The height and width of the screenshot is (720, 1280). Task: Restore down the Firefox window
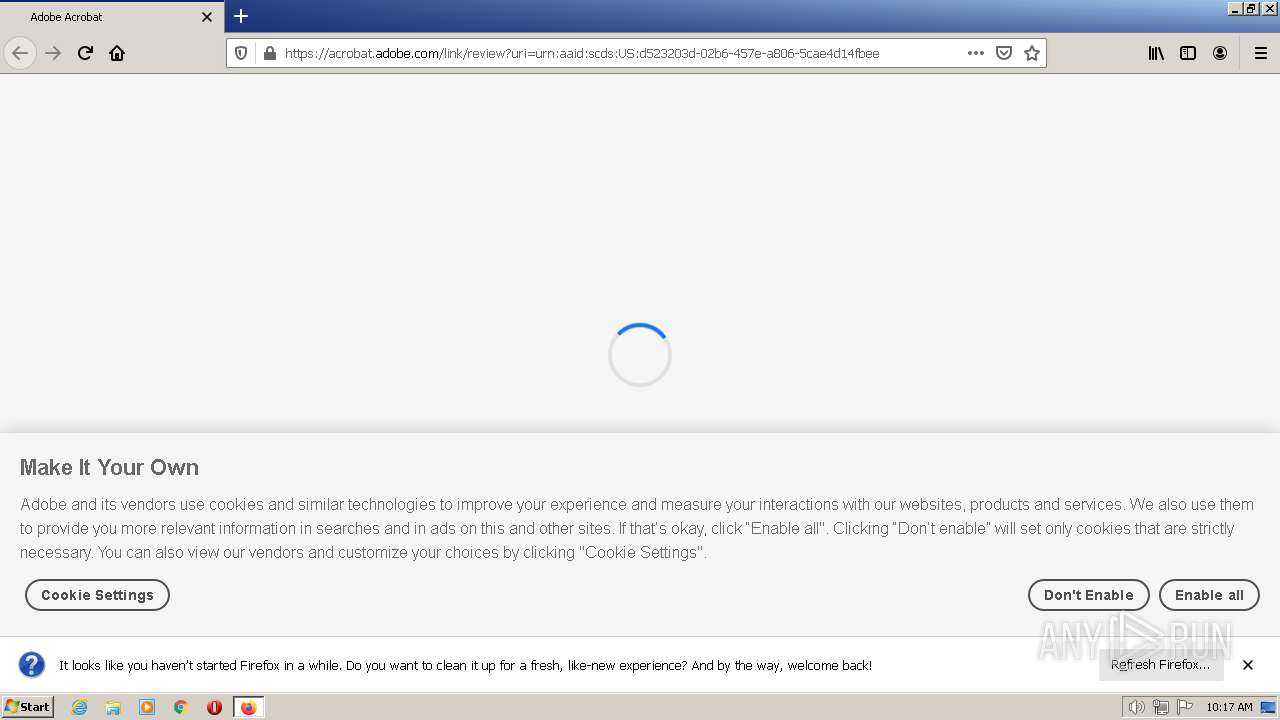1250,8
